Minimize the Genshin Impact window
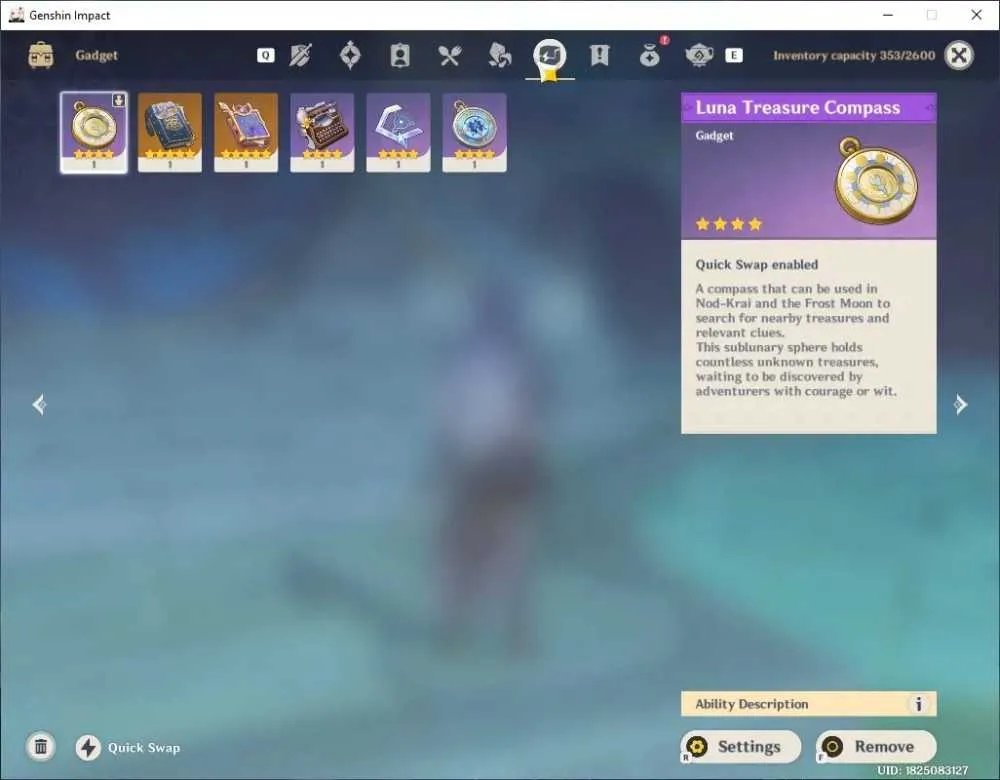This screenshot has height=780, width=1000. point(888,15)
